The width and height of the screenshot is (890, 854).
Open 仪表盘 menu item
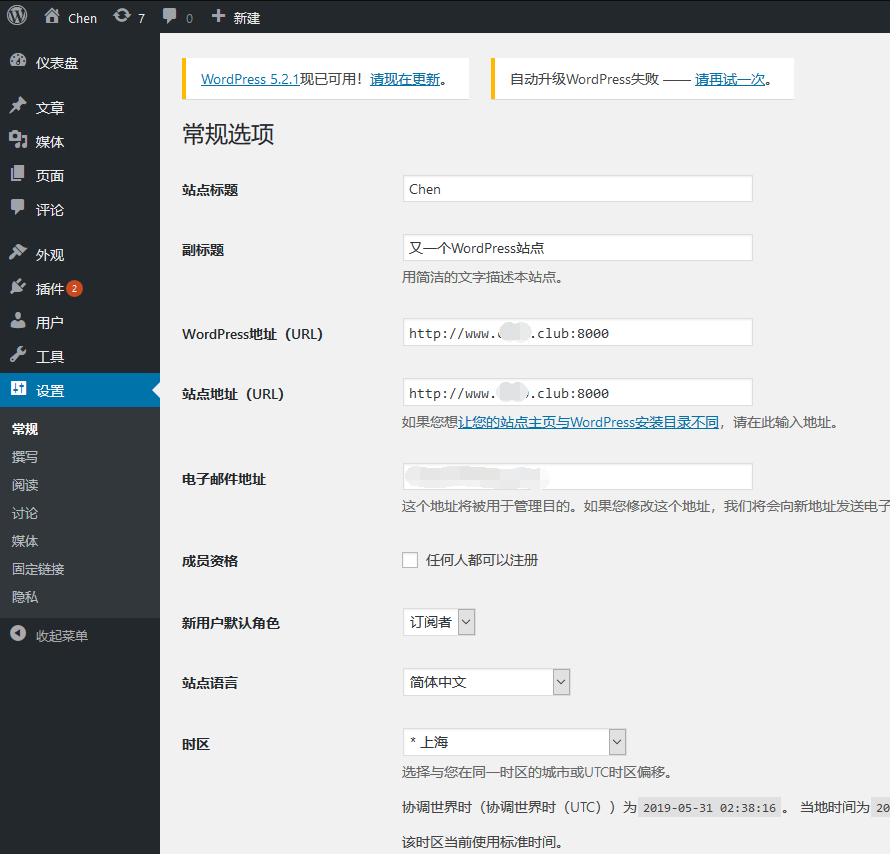80,62
